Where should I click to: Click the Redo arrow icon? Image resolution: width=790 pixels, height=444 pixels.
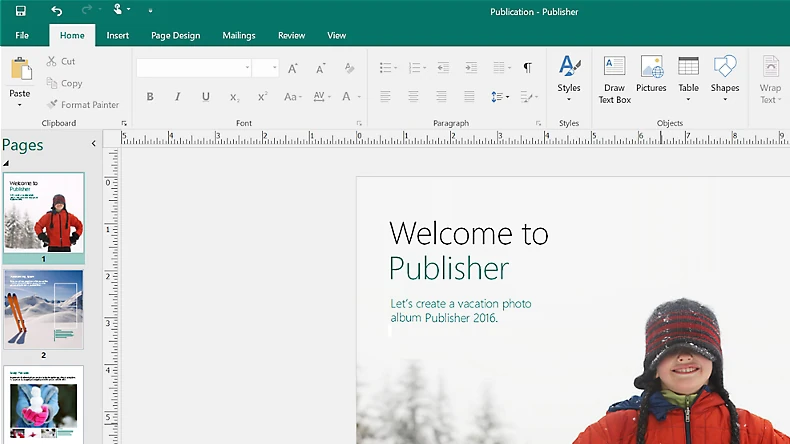point(87,10)
